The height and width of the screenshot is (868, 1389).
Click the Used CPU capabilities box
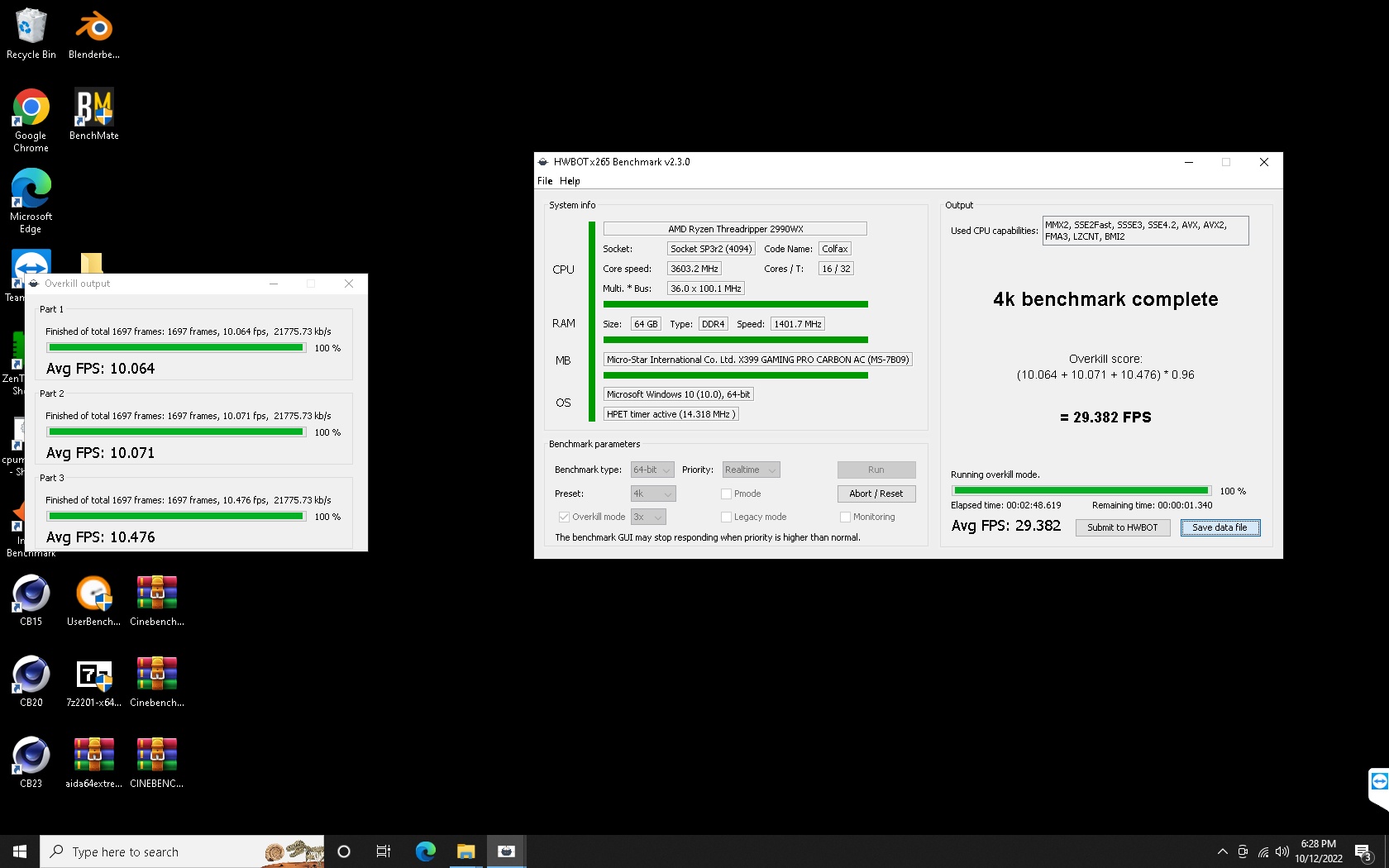[x=1146, y=231]
